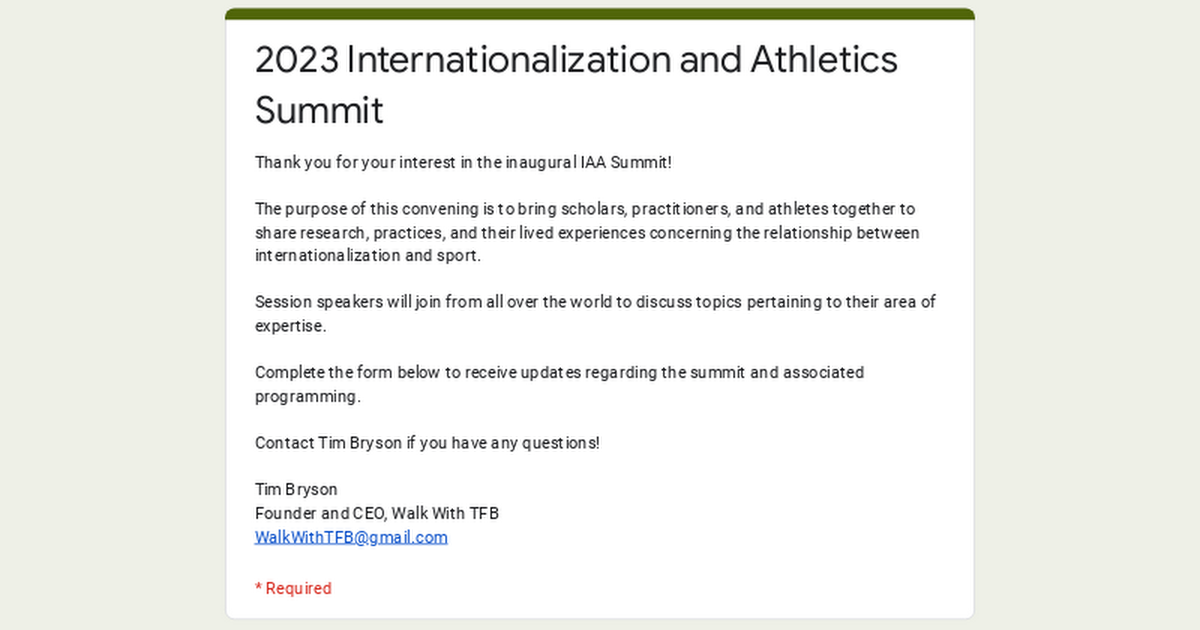Click the green header bar atop the form
The height and width of the screenshot is (630, 1200).
[x=600, y=14]
